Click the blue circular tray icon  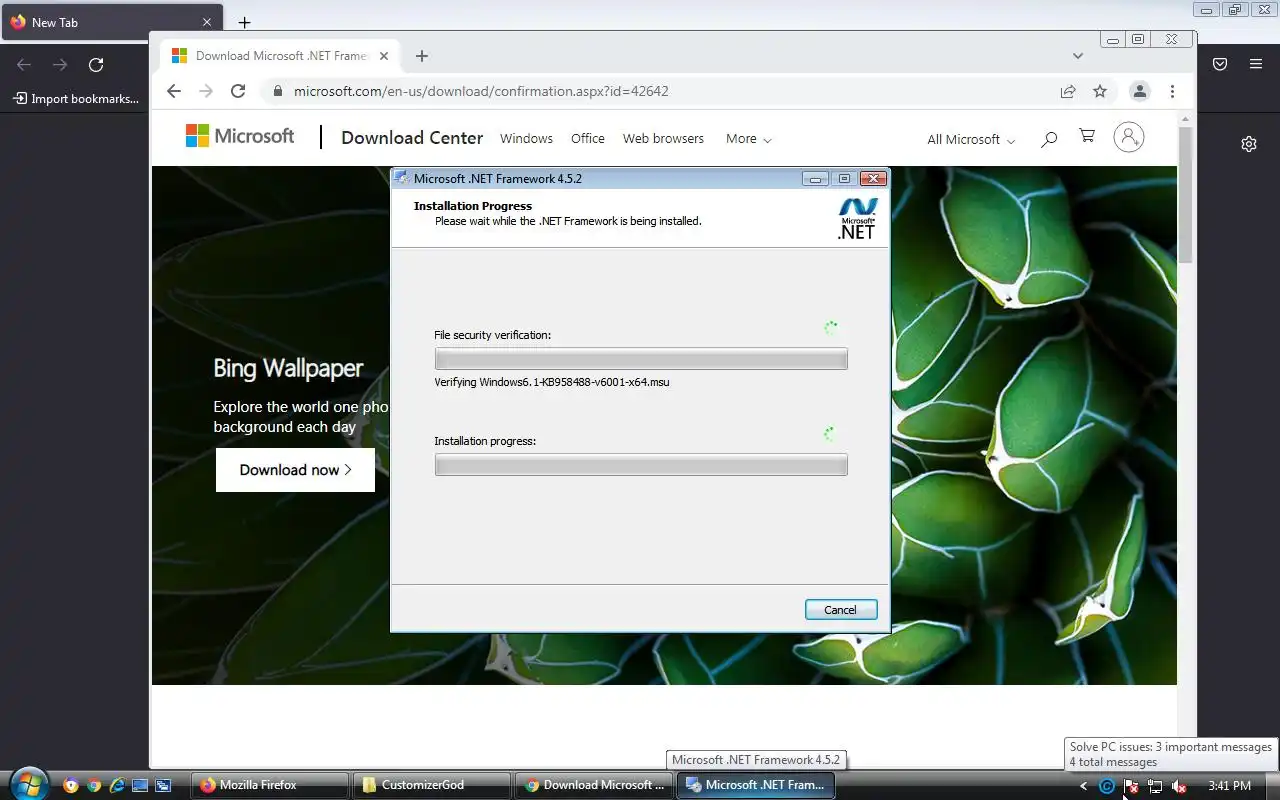click(x=1106, y=786)
